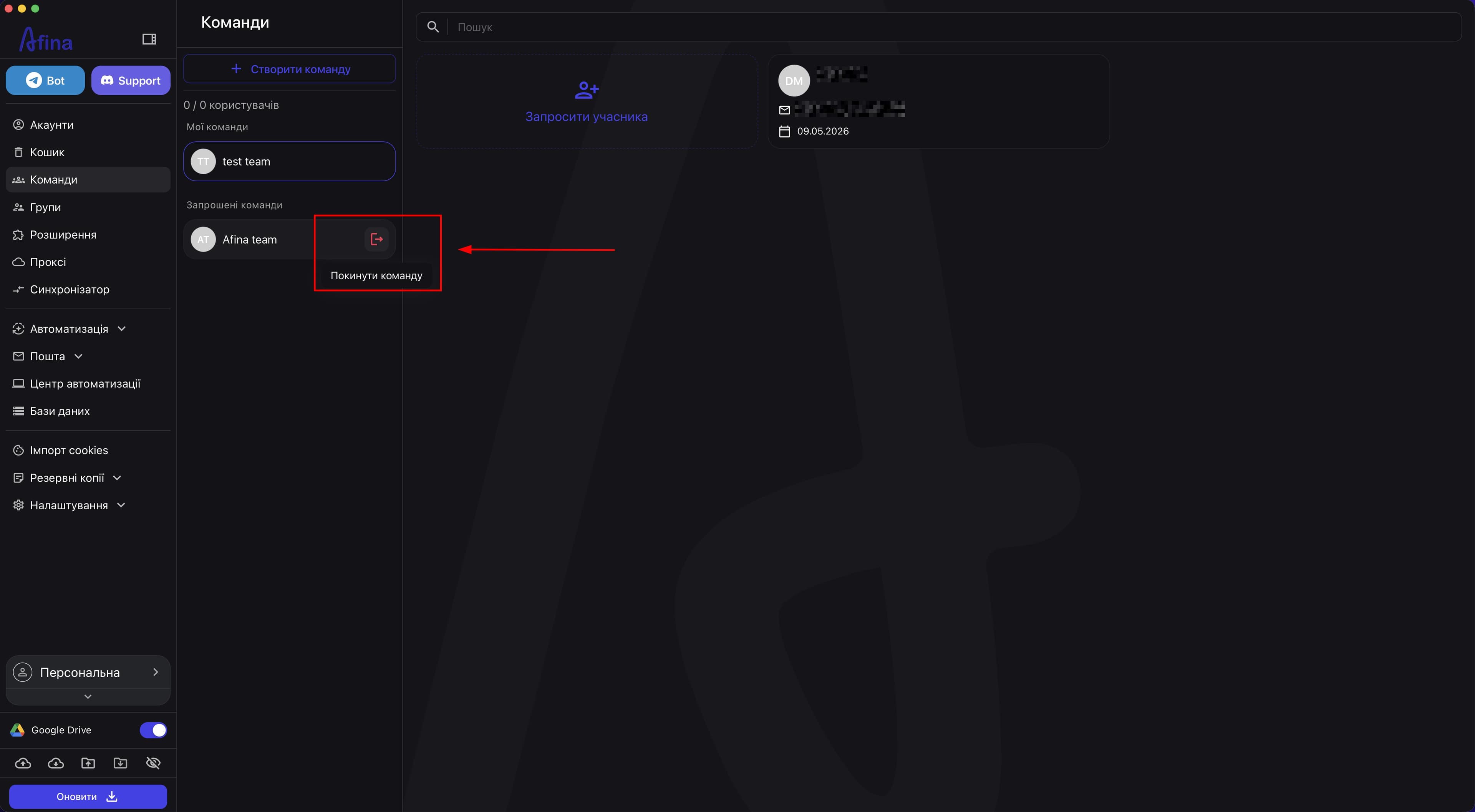Click the cloud upload icon
The image size is (1475, 812).
(x=23, y=763)
